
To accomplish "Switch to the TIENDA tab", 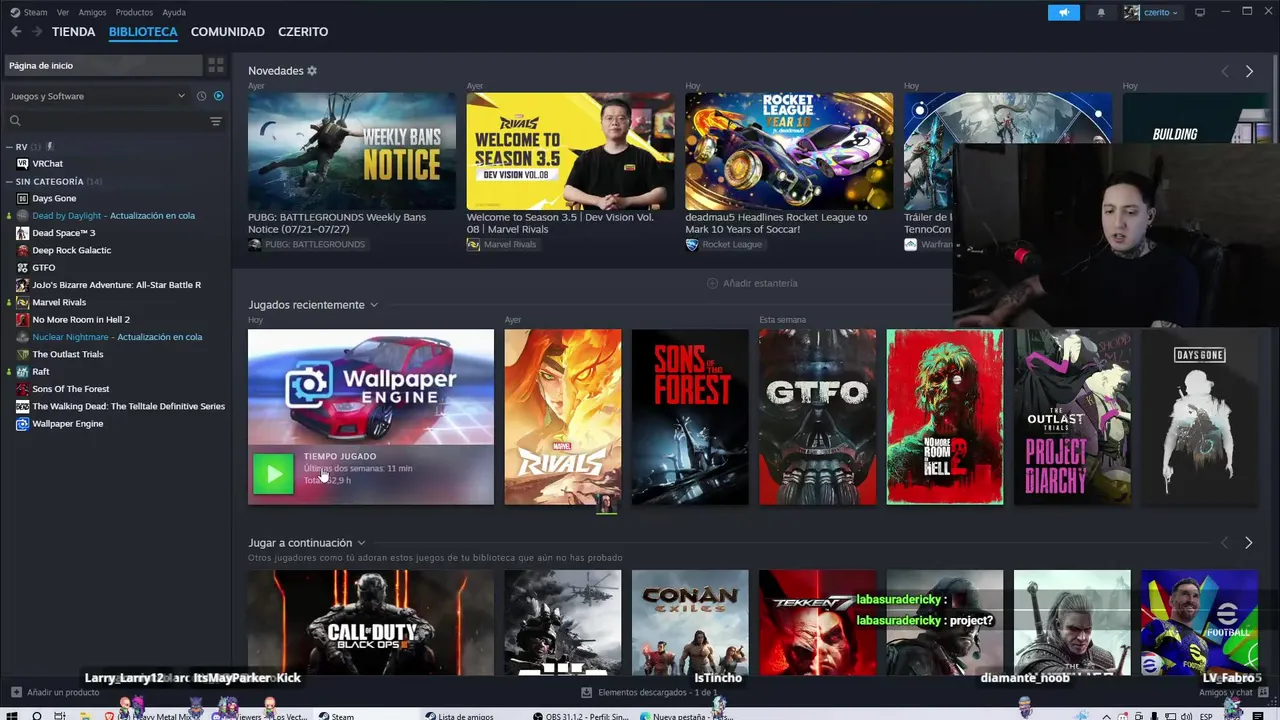I will click(x=74, y=32).
